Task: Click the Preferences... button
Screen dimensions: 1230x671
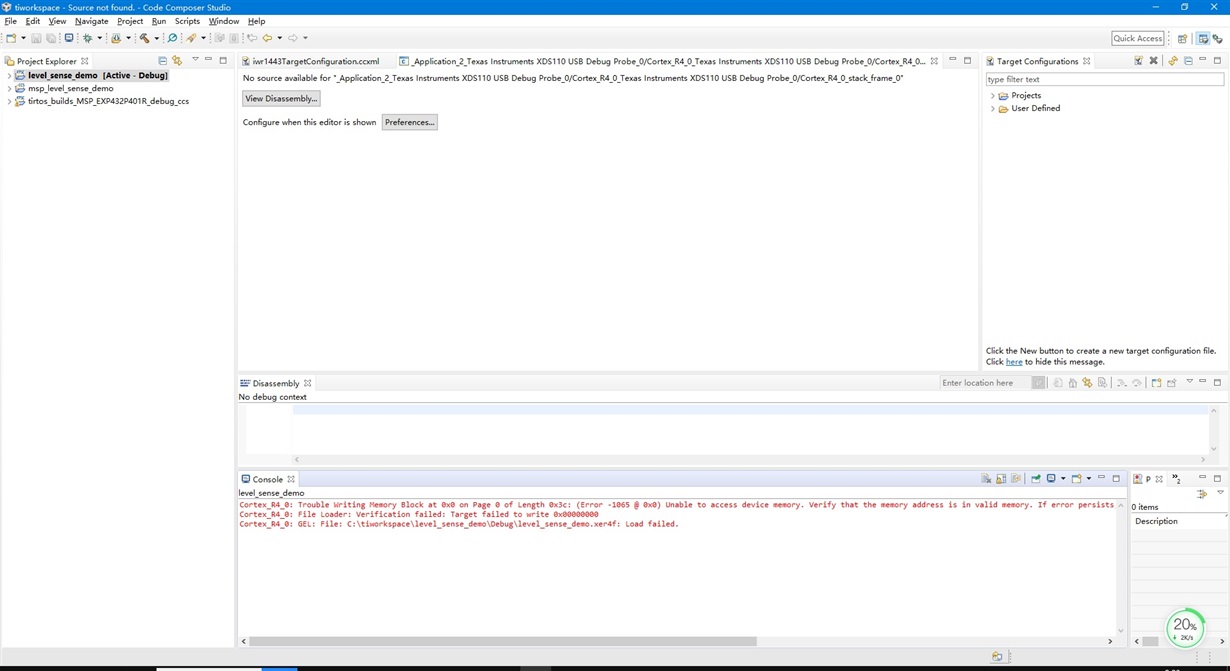Action: 410,122
